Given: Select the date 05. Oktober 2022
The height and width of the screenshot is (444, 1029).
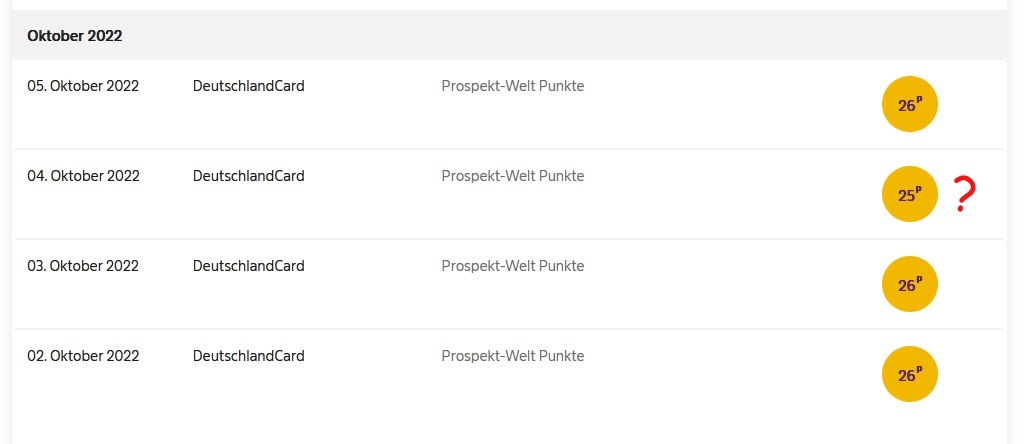Looking at the screenshot, I should (83, 86).
